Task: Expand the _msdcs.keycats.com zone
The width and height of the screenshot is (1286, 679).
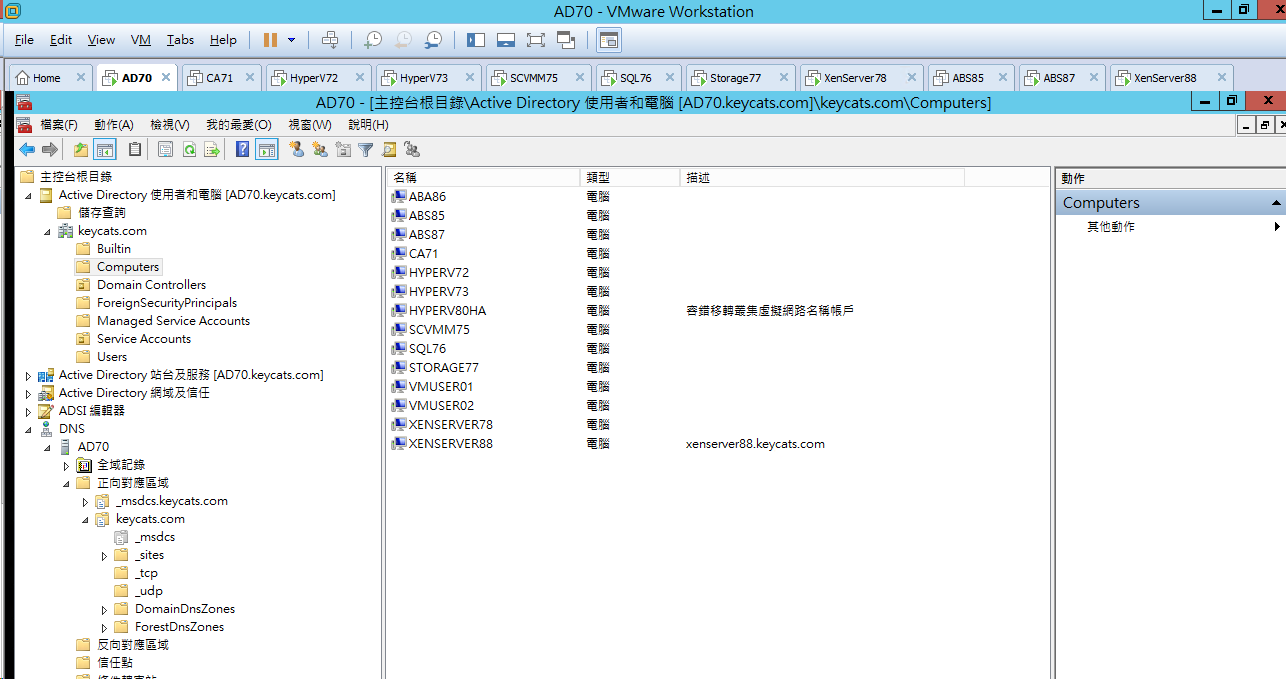Action: pos(85,501)
